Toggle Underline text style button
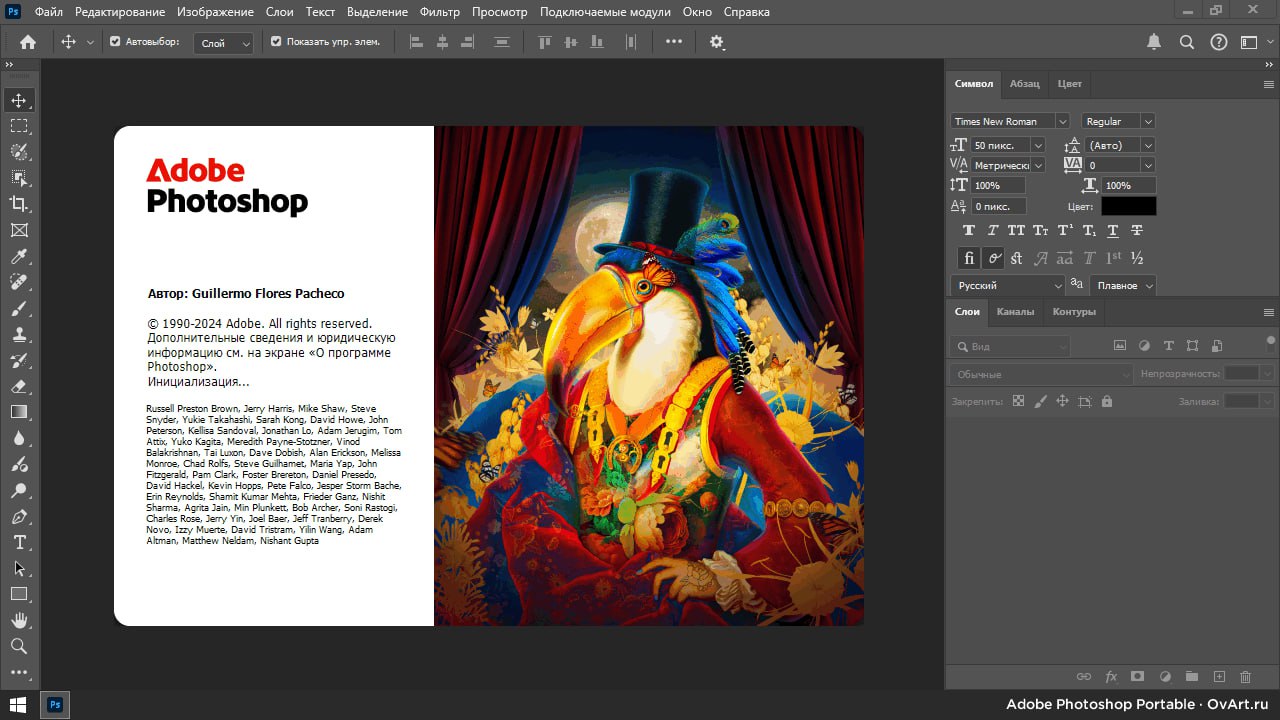Image resolution: width=1280 pixels, height=720 pixels. (x=1113, y=230)
